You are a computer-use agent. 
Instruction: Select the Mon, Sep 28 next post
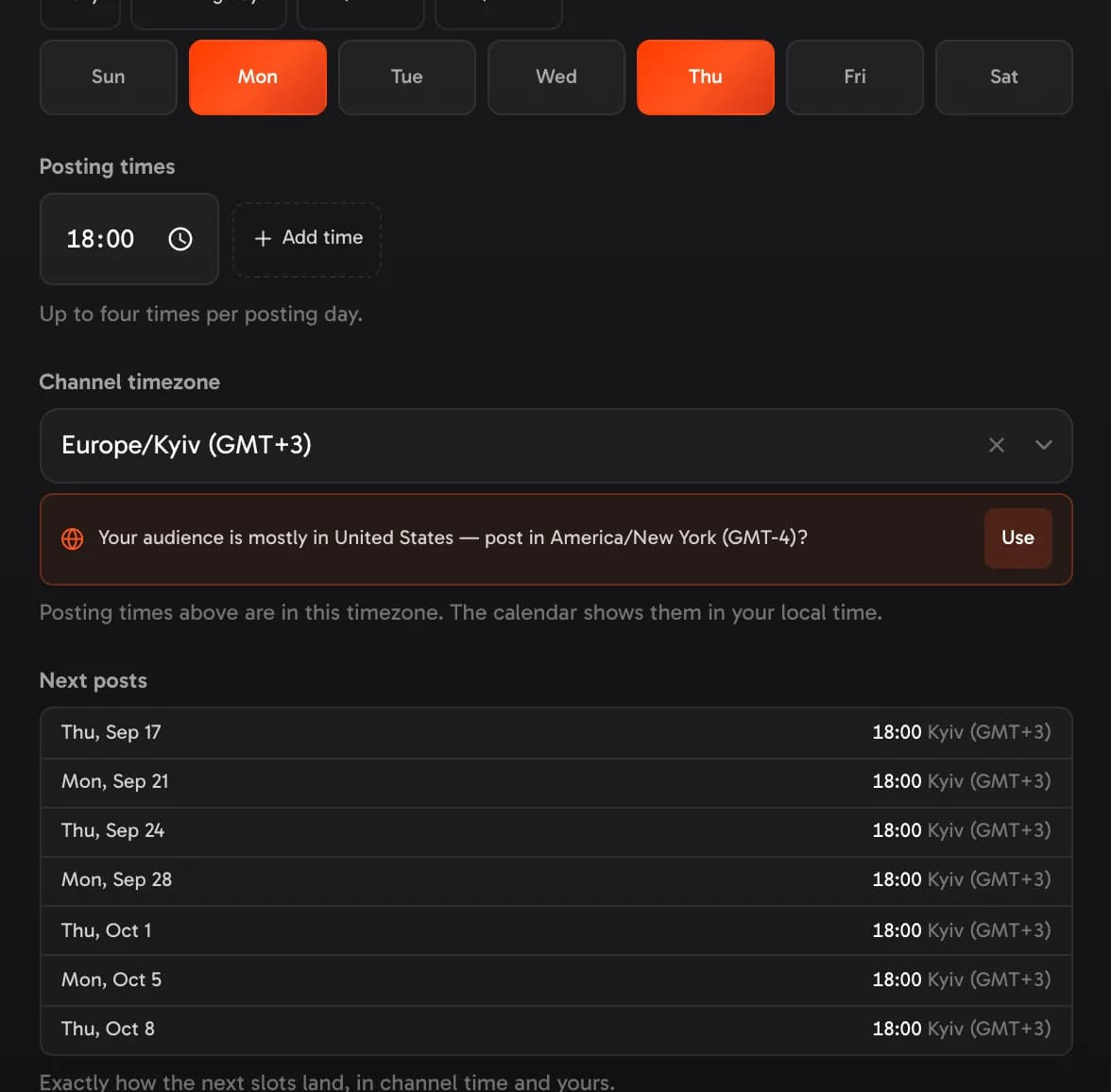click(x=556, y=880)
